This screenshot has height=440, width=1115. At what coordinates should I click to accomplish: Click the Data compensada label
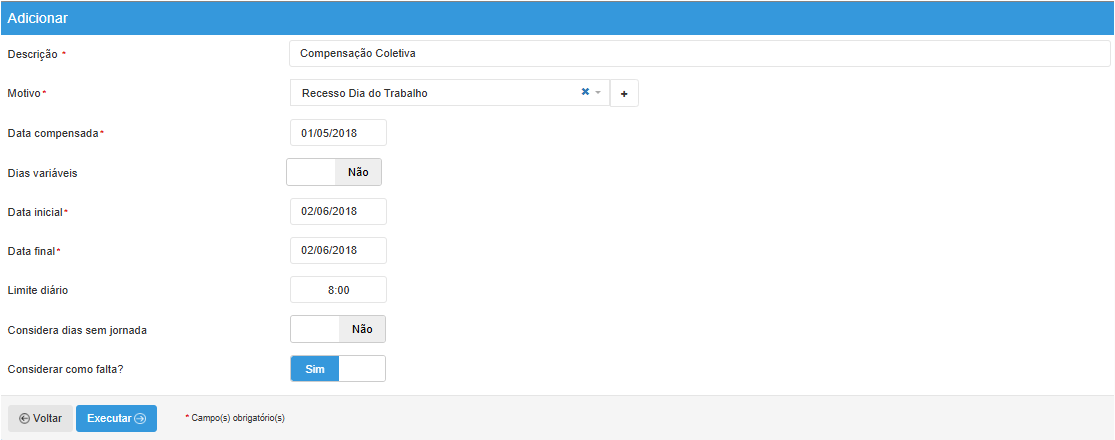(52, 133)
